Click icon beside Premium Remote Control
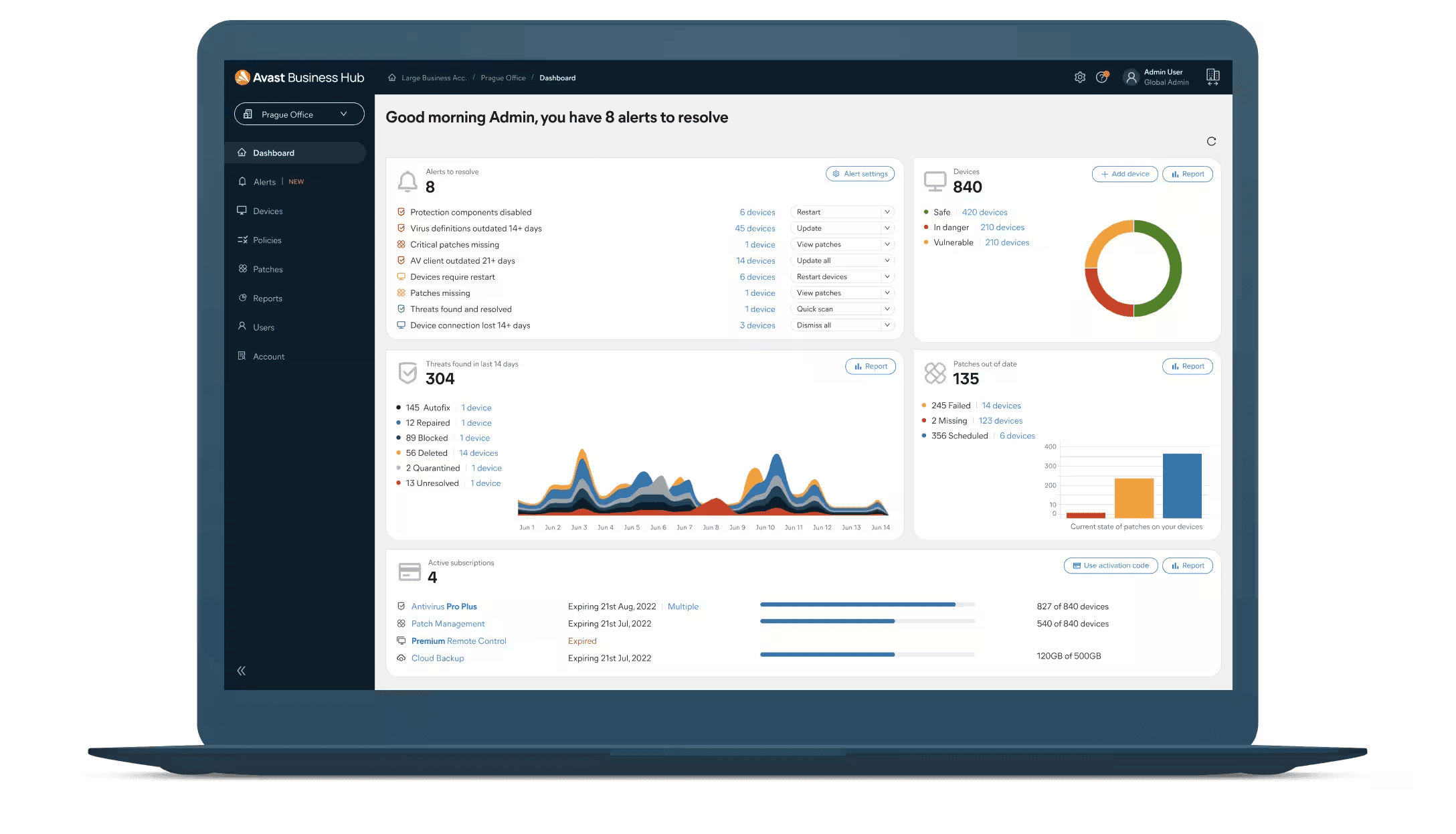 401,641
